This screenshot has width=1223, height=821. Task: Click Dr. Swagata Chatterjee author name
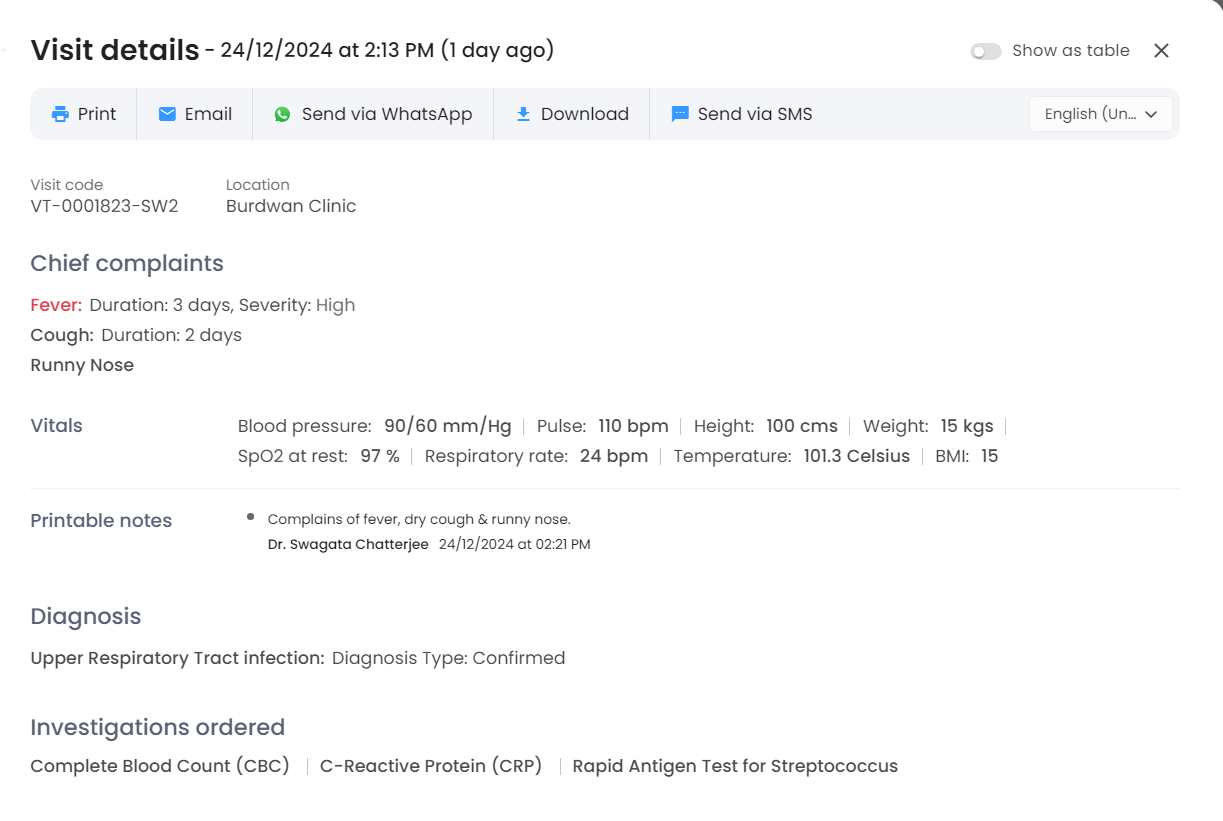348,545
